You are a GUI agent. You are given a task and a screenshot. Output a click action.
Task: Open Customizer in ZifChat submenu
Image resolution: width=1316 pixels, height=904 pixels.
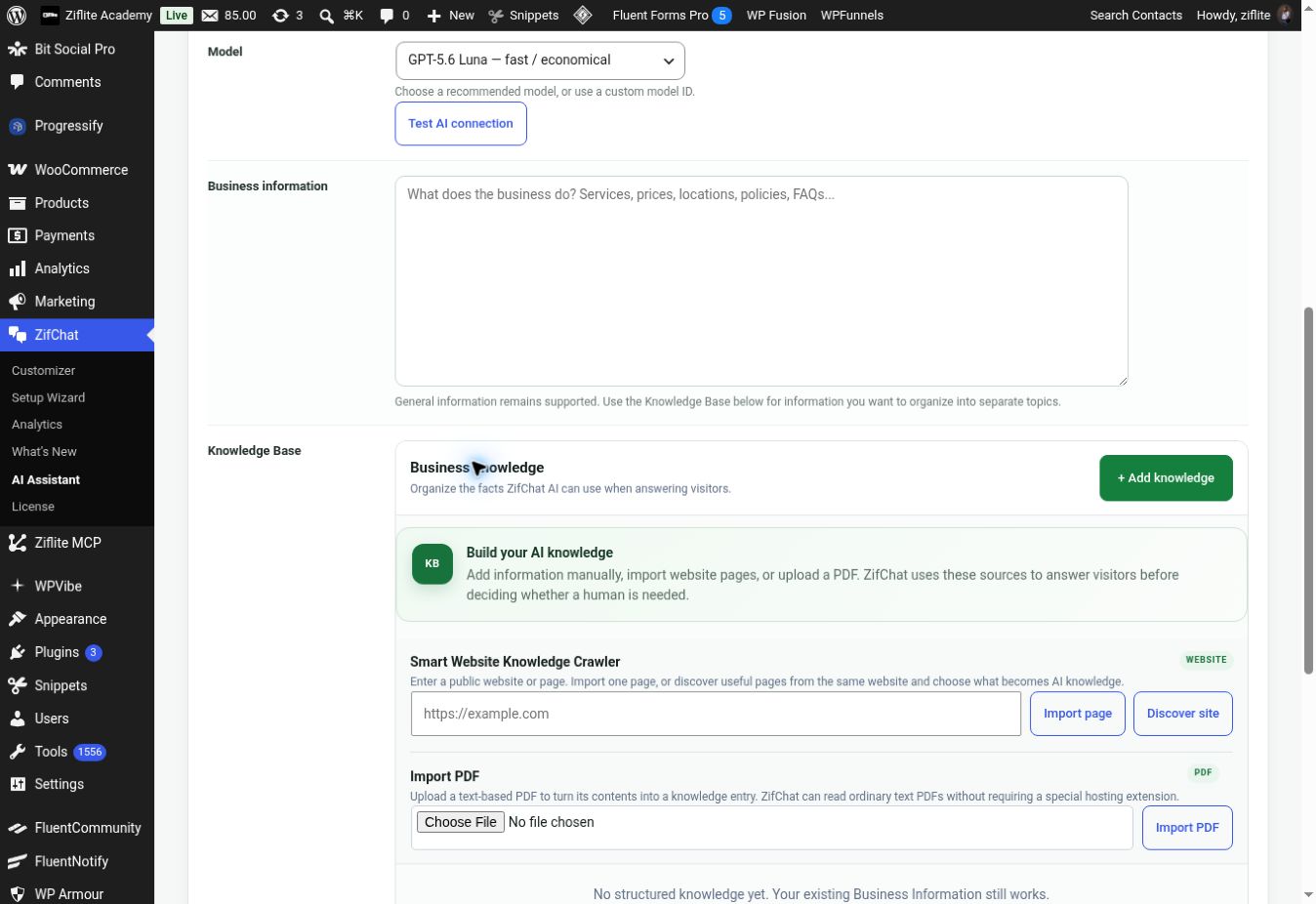pyautogui.click(x=43, y=371)
